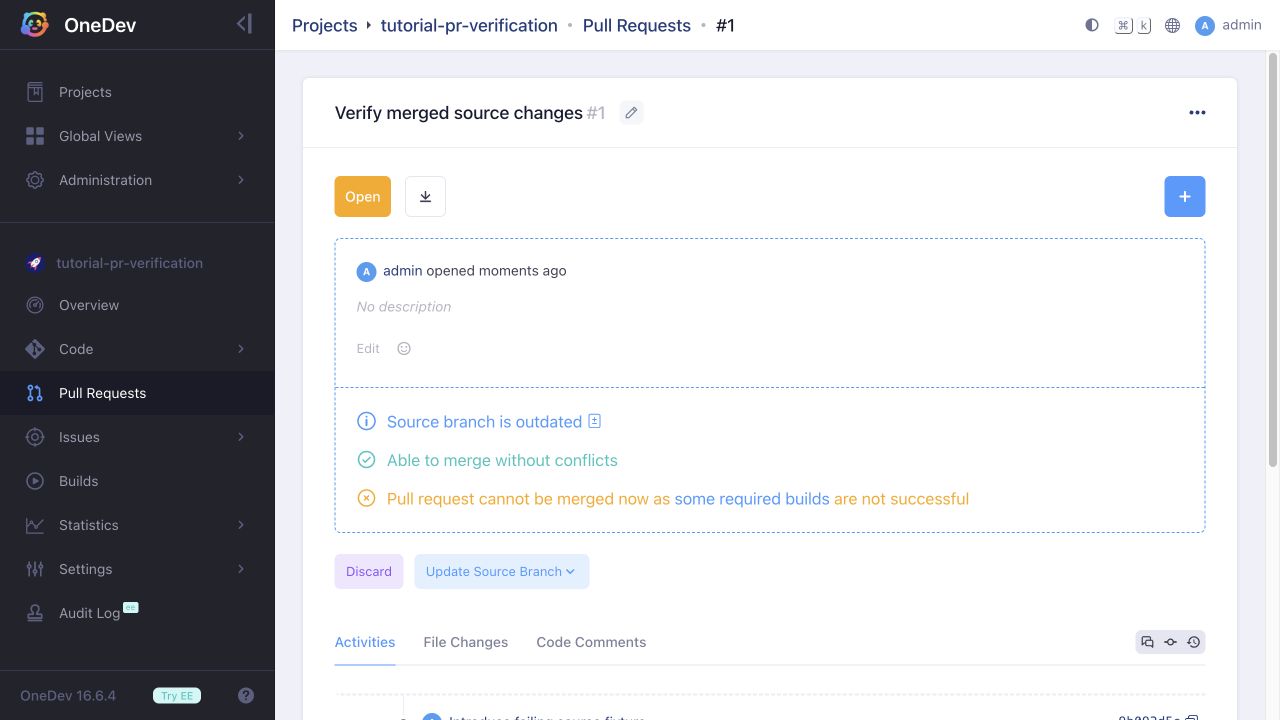Open Update Source Branch dropdown
This screenshot has width=1280, height=720.
tap(502, 572)
